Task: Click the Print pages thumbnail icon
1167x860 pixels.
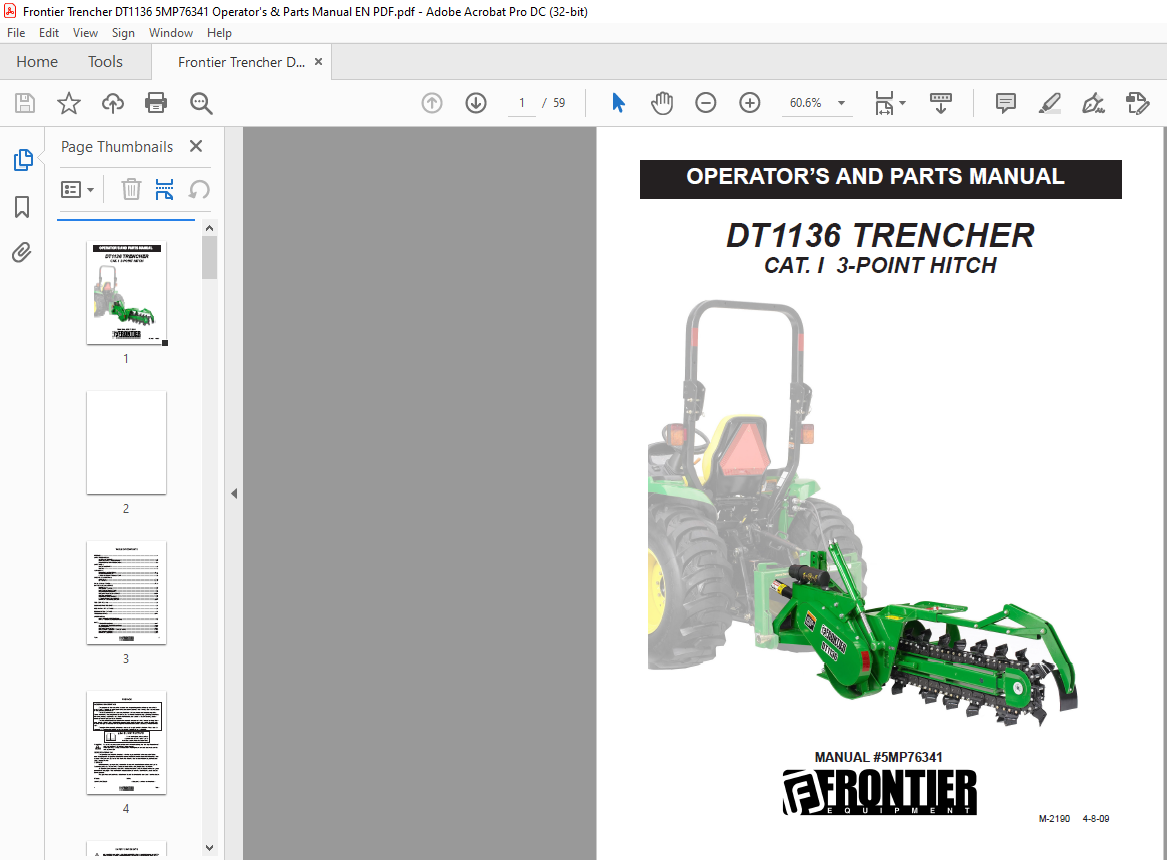Action: click(164, 189)
